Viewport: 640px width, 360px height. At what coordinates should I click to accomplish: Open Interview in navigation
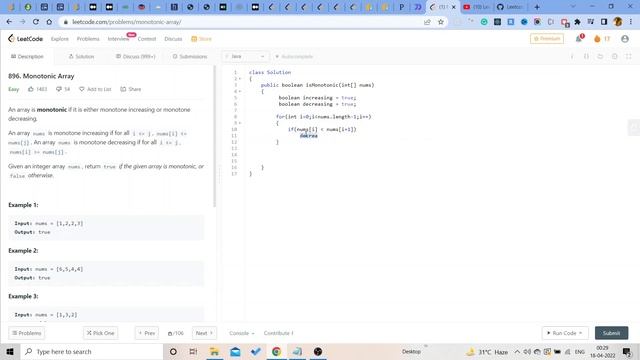click(118, 39)
